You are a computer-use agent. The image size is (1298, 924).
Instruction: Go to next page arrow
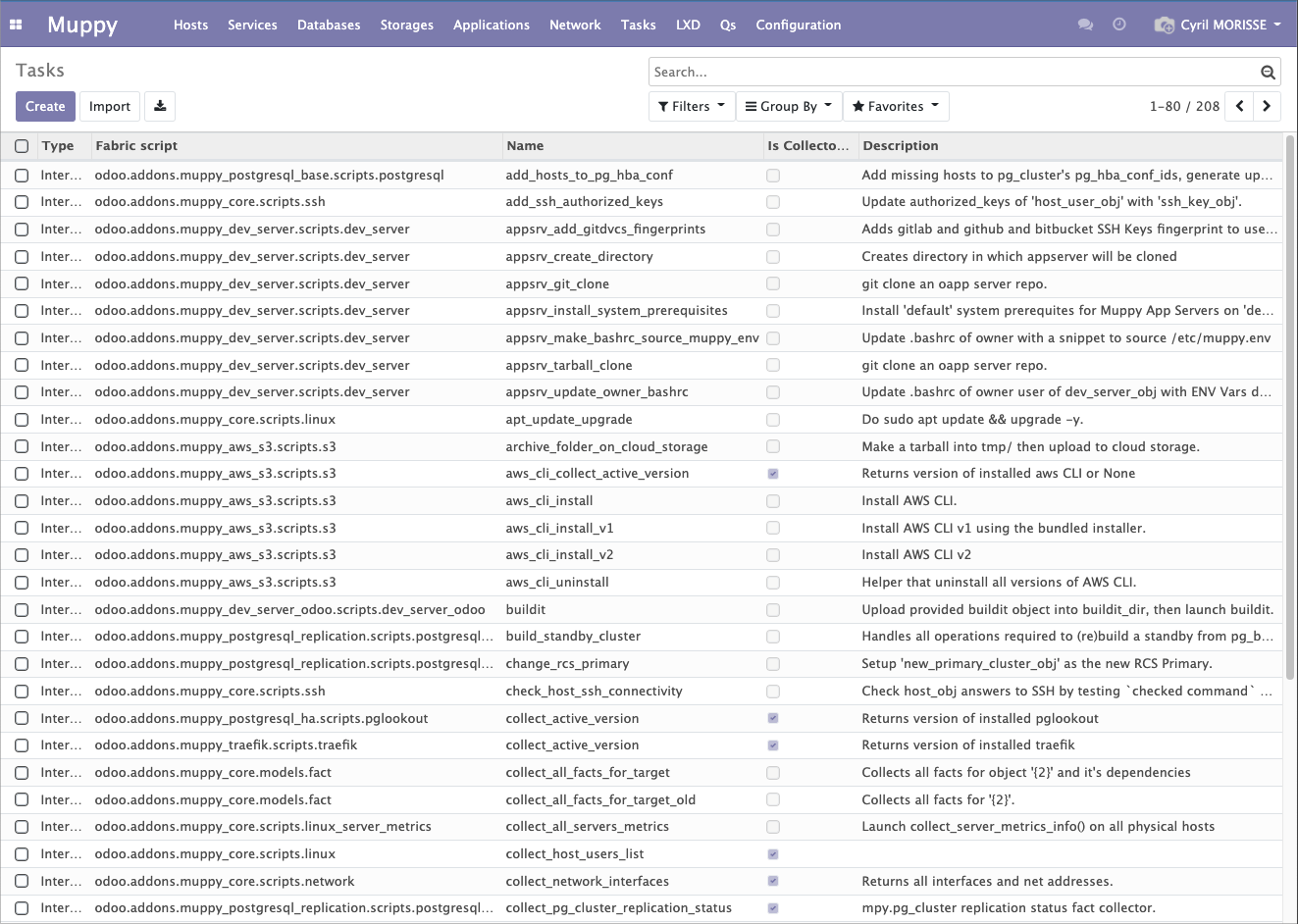click(1267, 106)
